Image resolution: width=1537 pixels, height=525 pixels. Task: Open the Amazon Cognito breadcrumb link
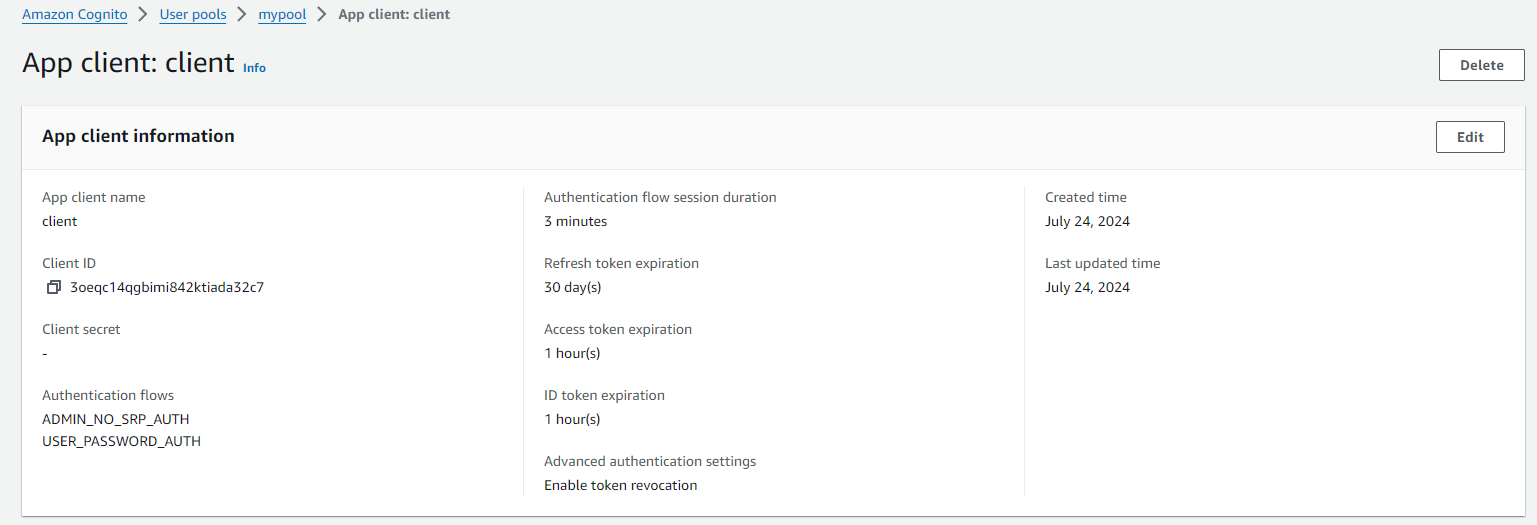pos(74,15)
